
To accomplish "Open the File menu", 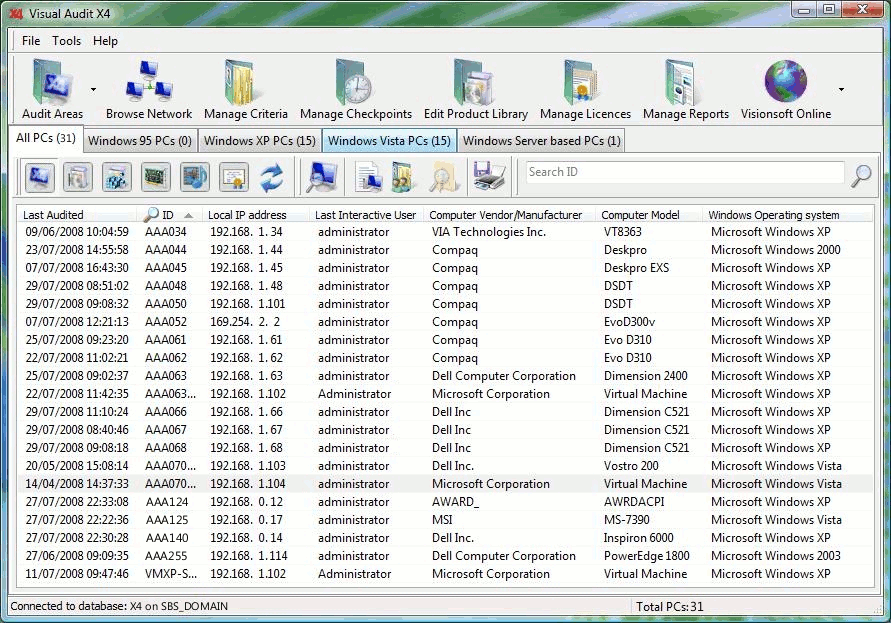I will point(31,41).
